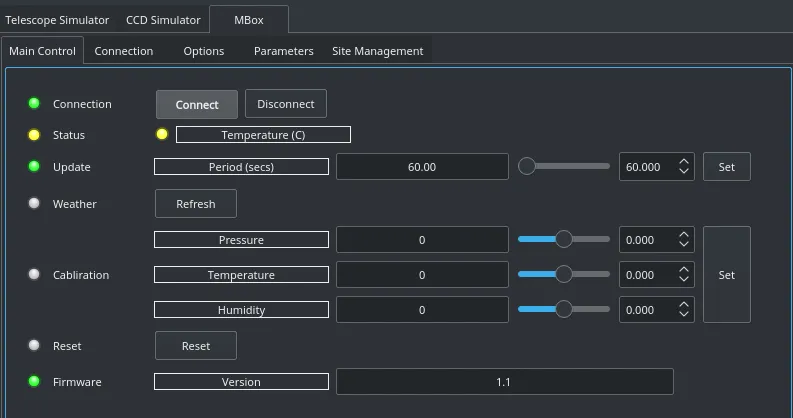Image resolution: width=793 pixels, height=418 pixels.
Task: Decrease the Temperature calibration spinbox value
Action: click(x=684, y=279)
